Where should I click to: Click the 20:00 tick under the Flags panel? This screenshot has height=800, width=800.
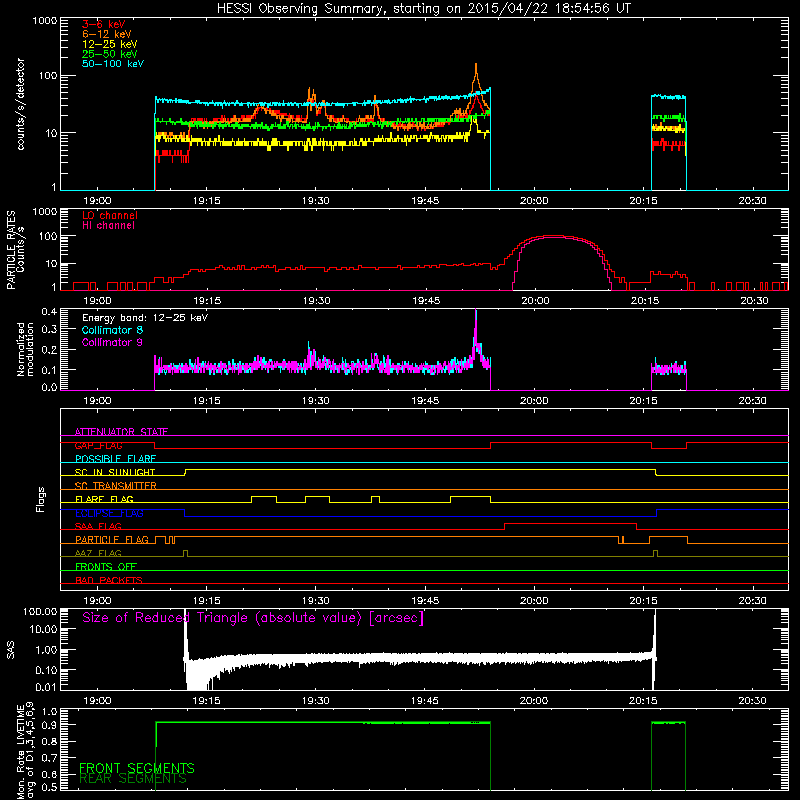point(534,601)
